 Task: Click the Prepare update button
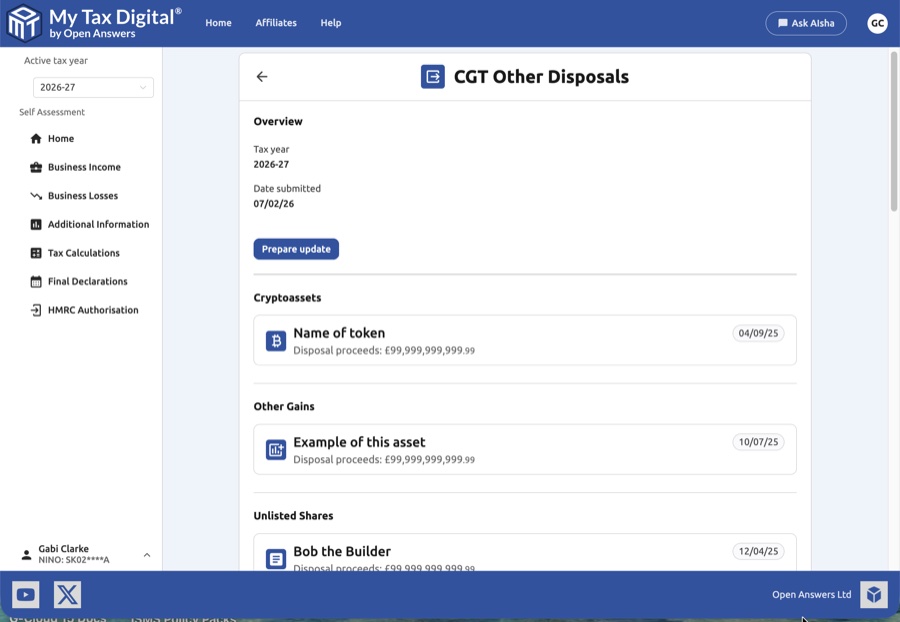(296, 248)
